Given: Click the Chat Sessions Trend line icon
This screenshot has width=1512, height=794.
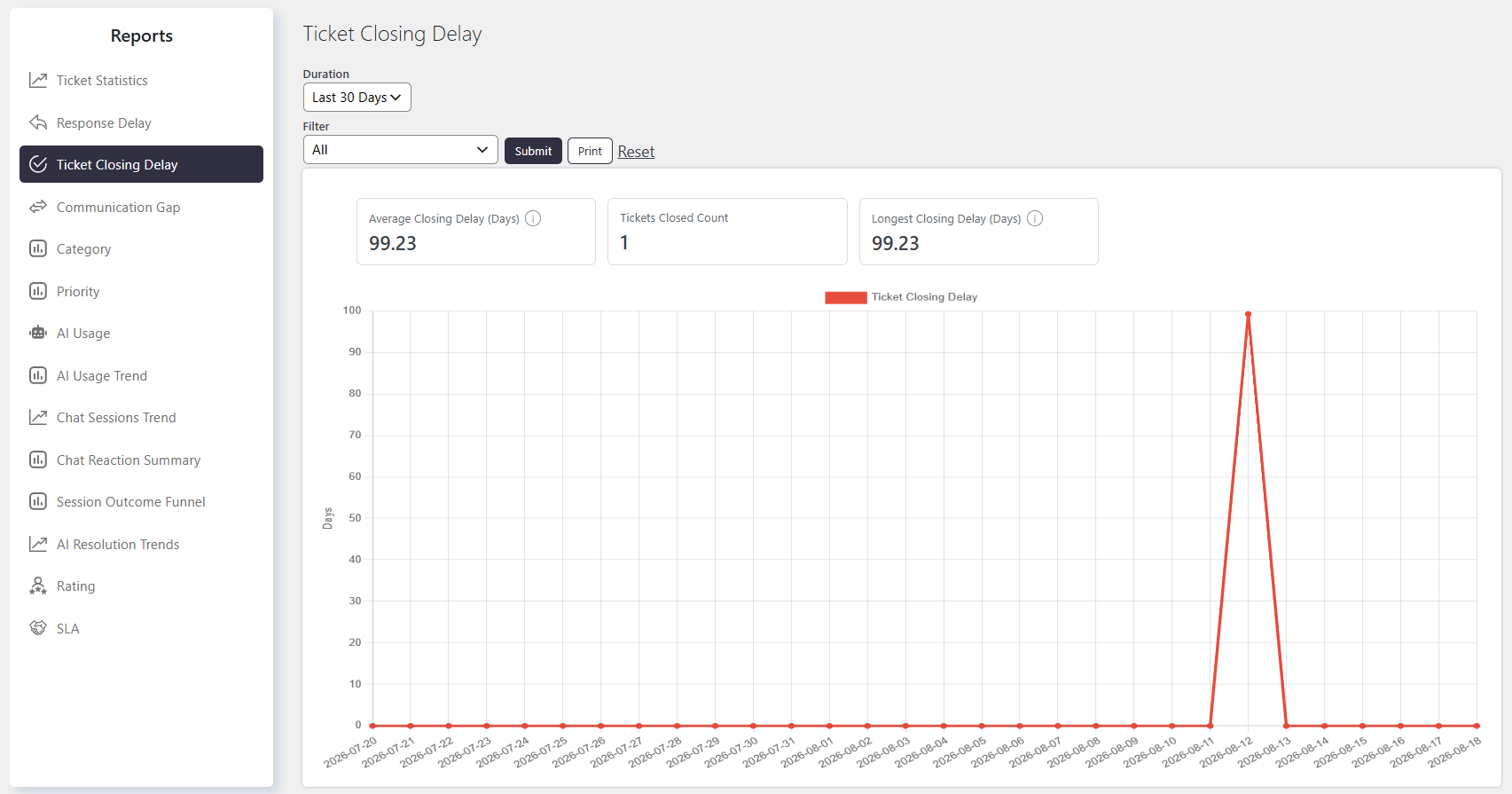Looking at the screenshot, I should click(x=38, y=417).
